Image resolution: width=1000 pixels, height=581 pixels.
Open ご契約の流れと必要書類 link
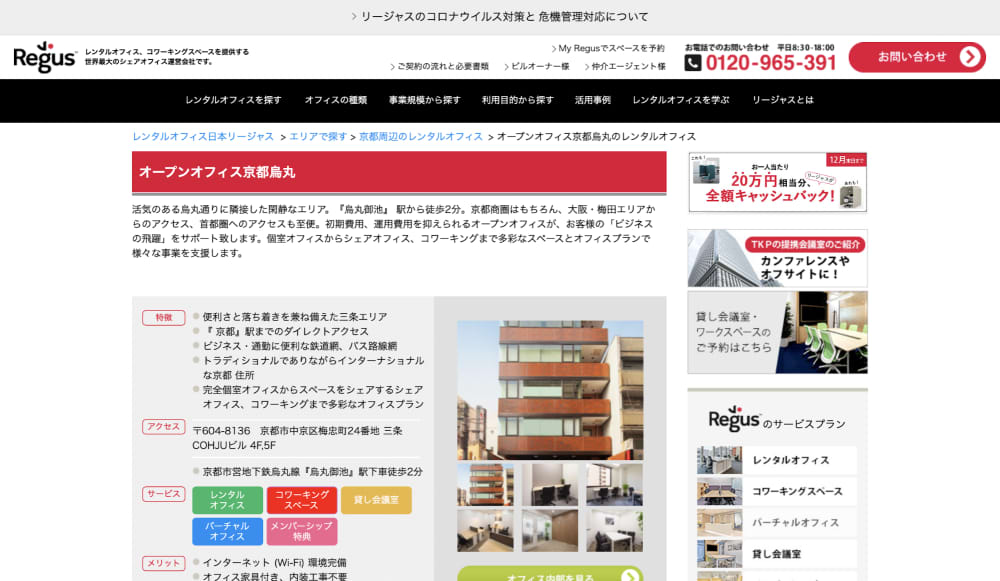coord(439,66)
